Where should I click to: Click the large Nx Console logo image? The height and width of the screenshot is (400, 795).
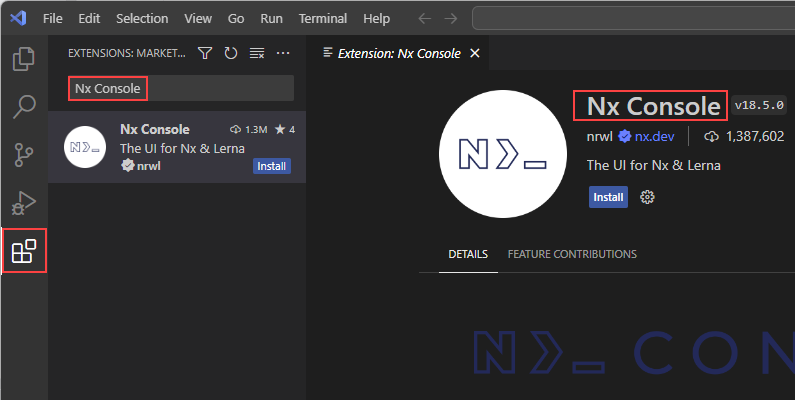coord(503,154)
